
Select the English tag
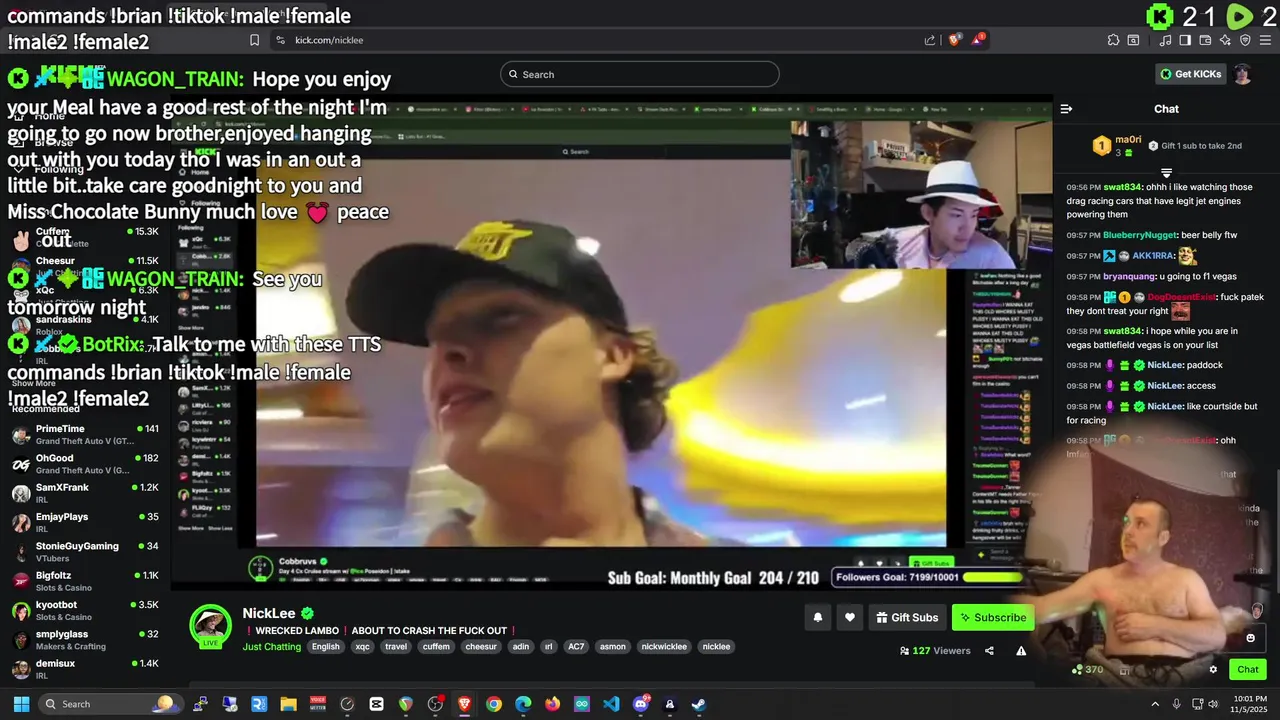[326, 647]
